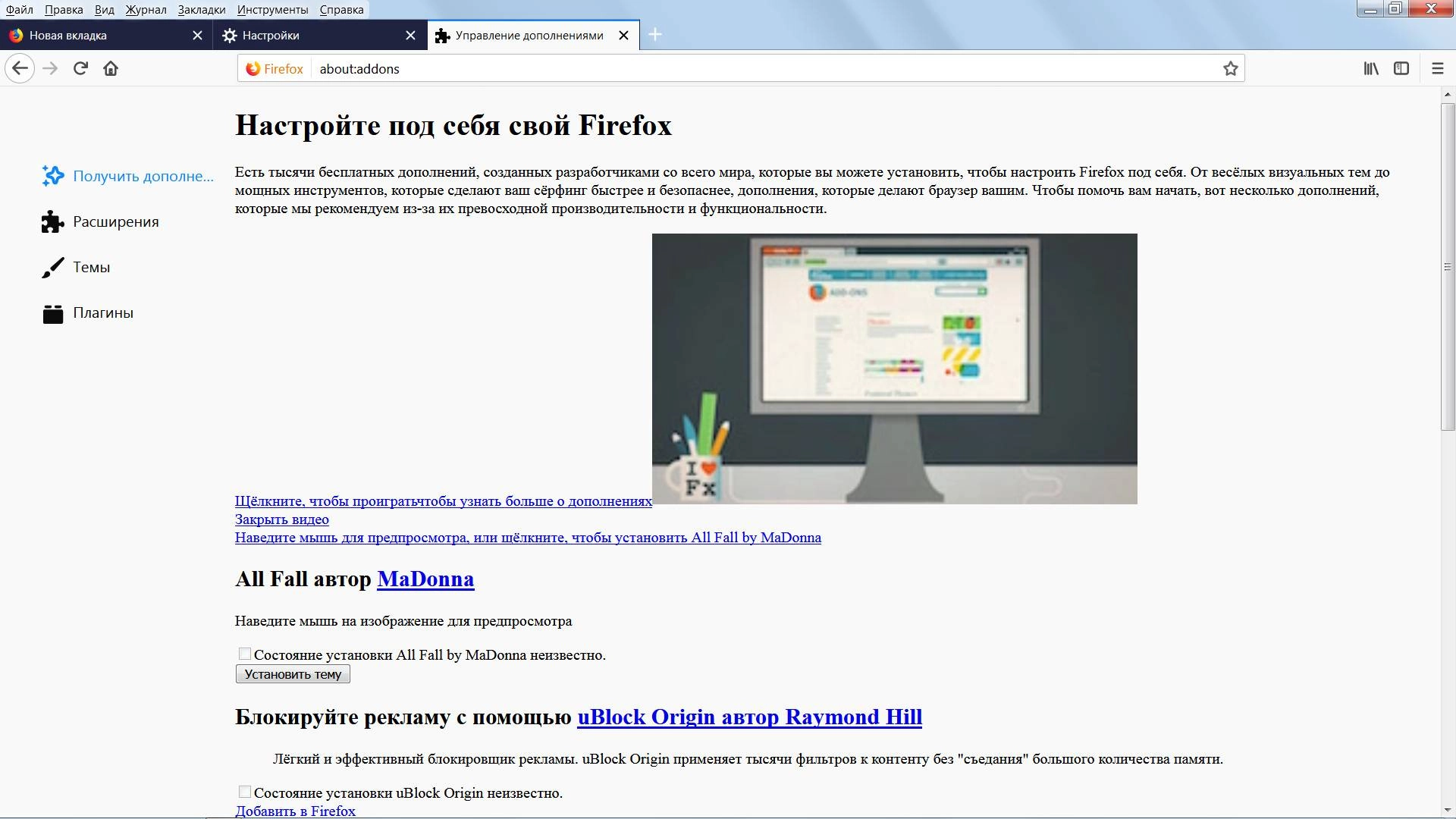
Task: Close the 'Новая вкладка' tab
Action: pos(197,36)
